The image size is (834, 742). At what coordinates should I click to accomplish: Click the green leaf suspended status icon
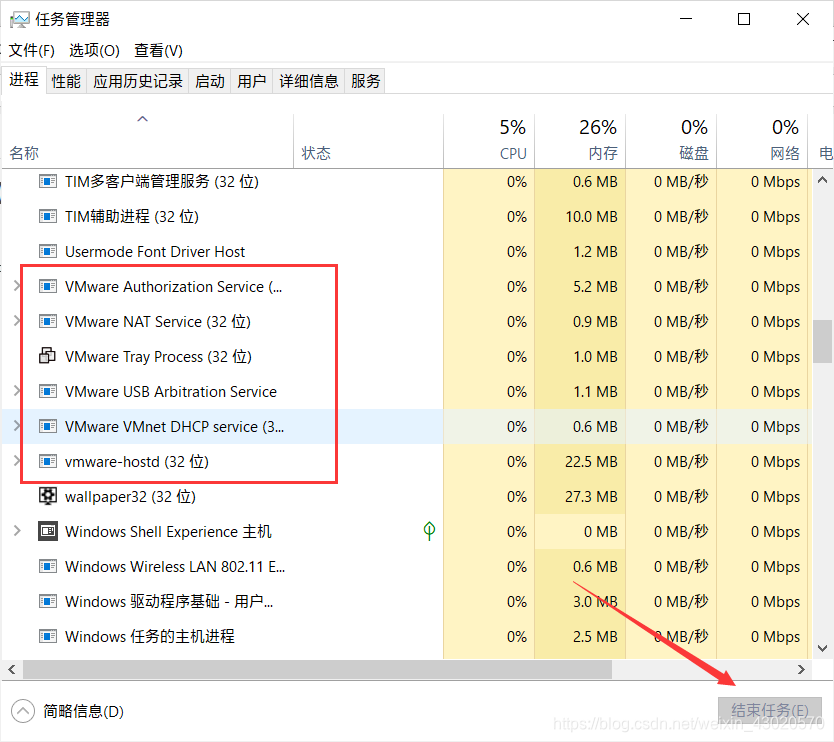[429, 531]
